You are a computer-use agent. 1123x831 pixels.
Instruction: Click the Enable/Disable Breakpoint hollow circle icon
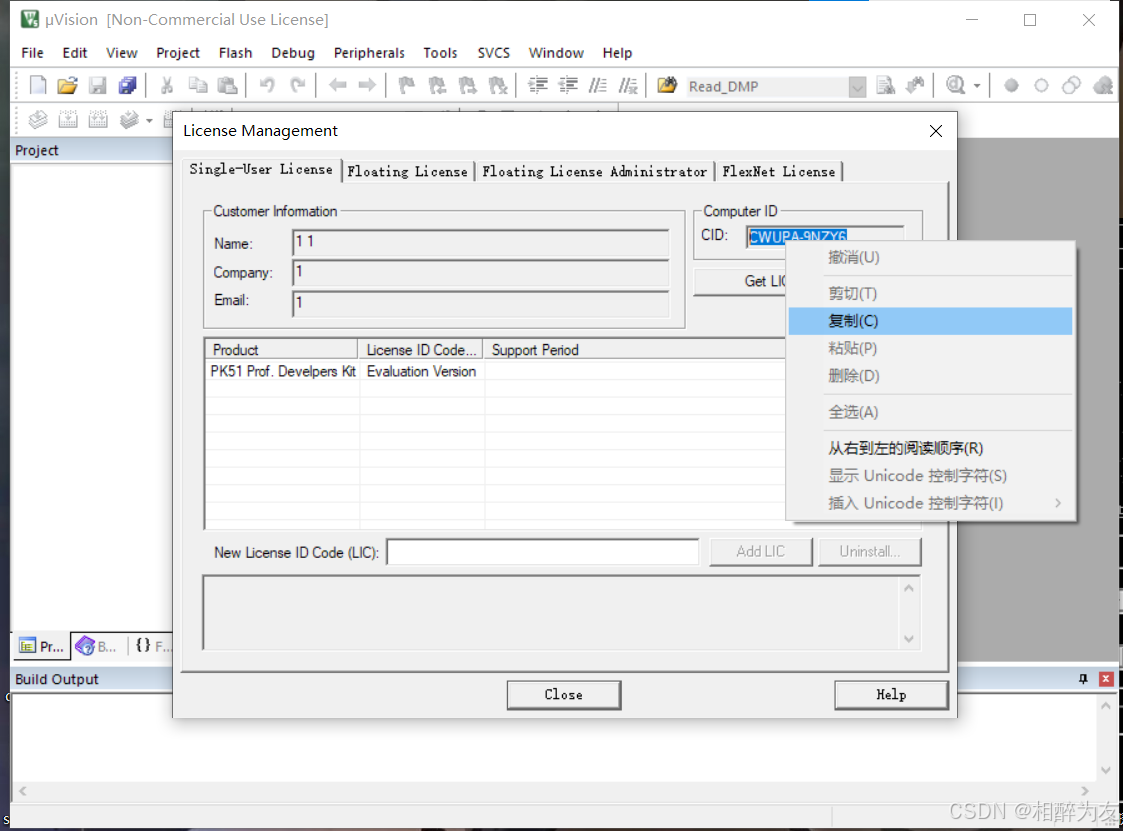1041,86
